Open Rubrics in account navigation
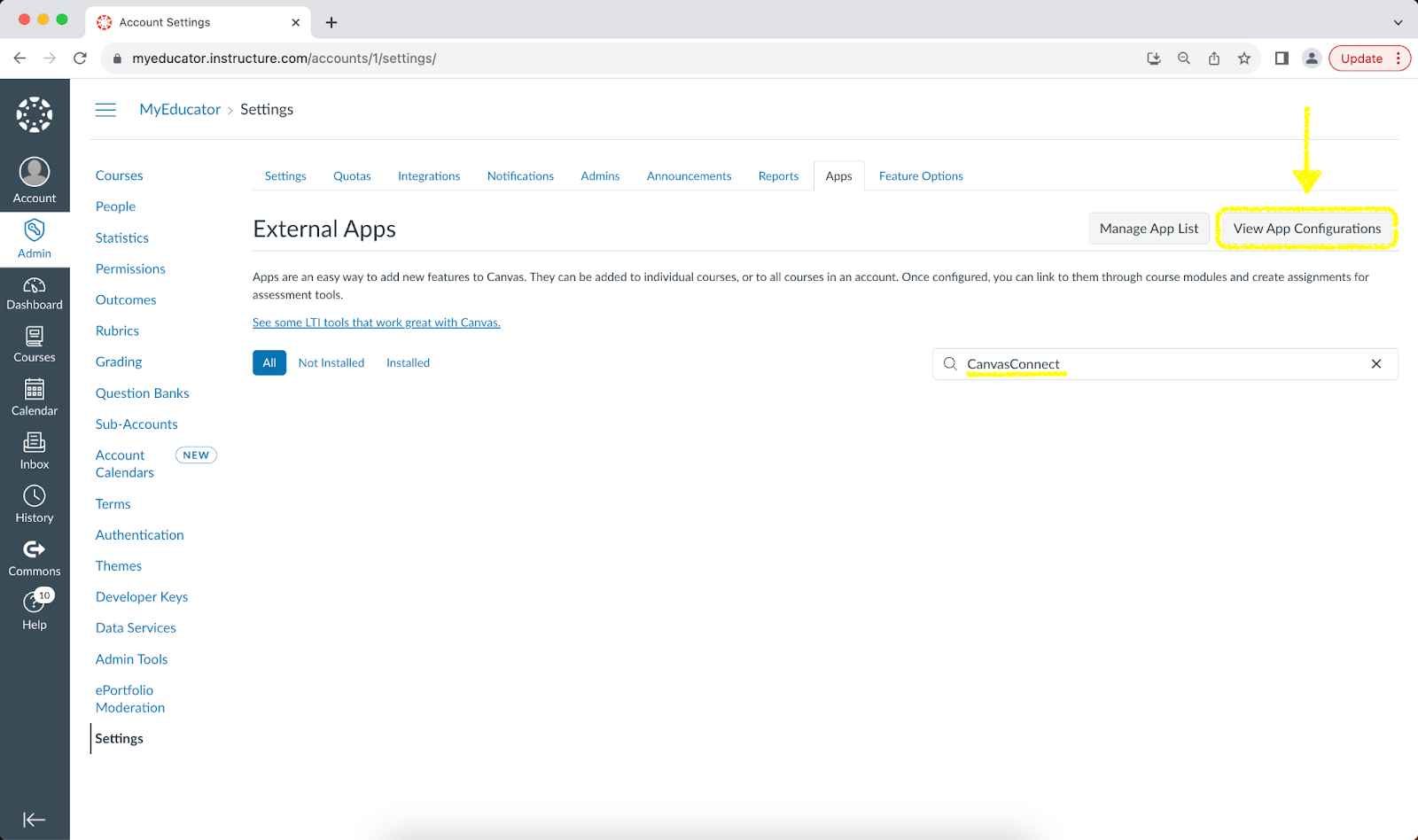The height and width of the screenshot is (840, 1418). coord(117,331)
